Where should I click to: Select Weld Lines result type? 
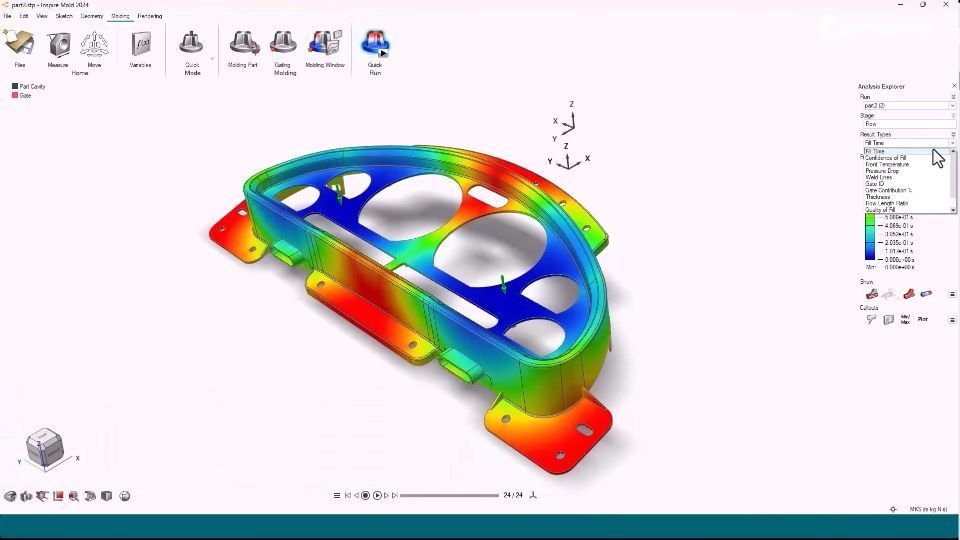tap(879, 177)
